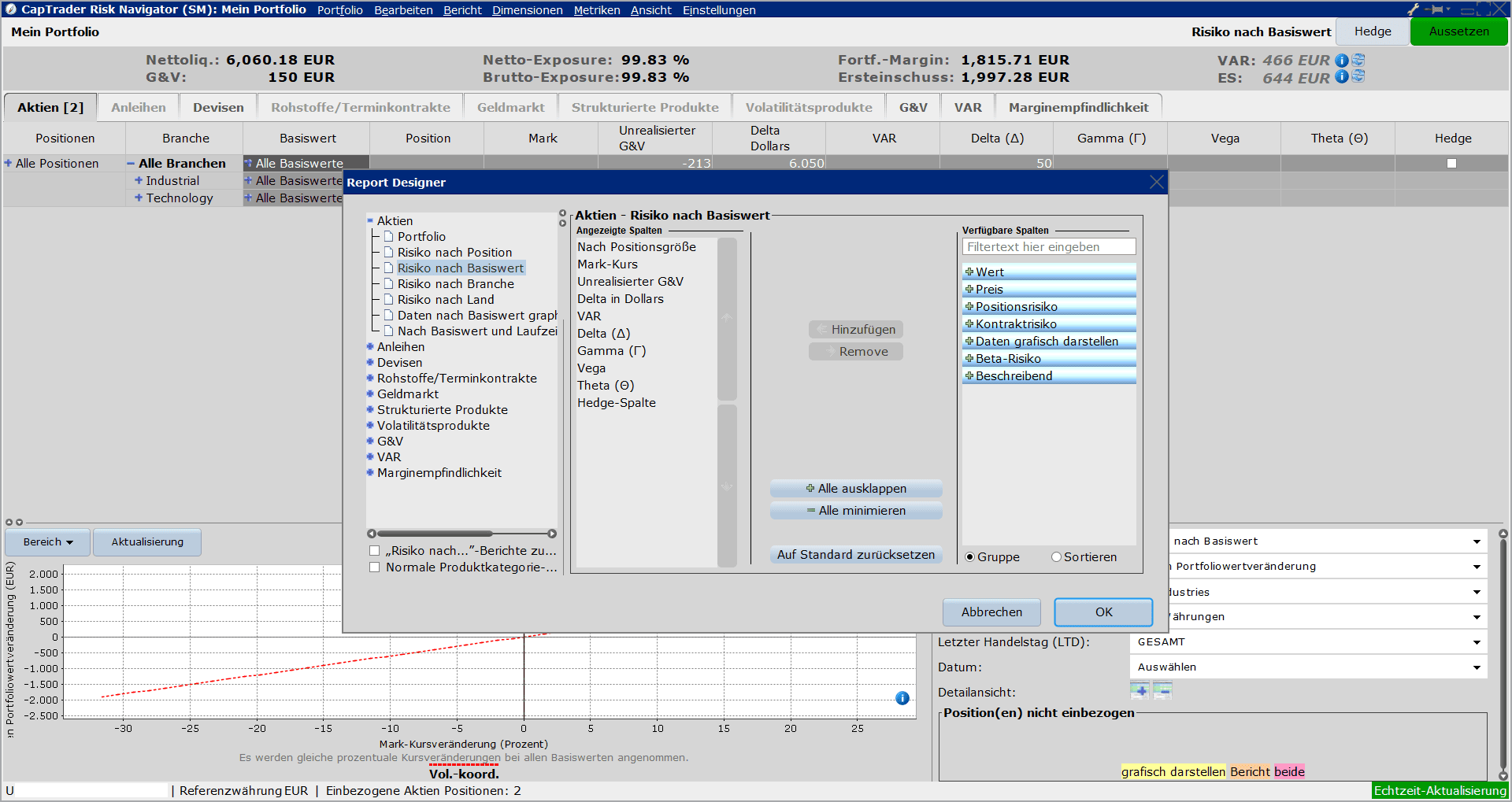
Task: Click the refresh icon next to ES value
Action: [x=1358, y=76]
